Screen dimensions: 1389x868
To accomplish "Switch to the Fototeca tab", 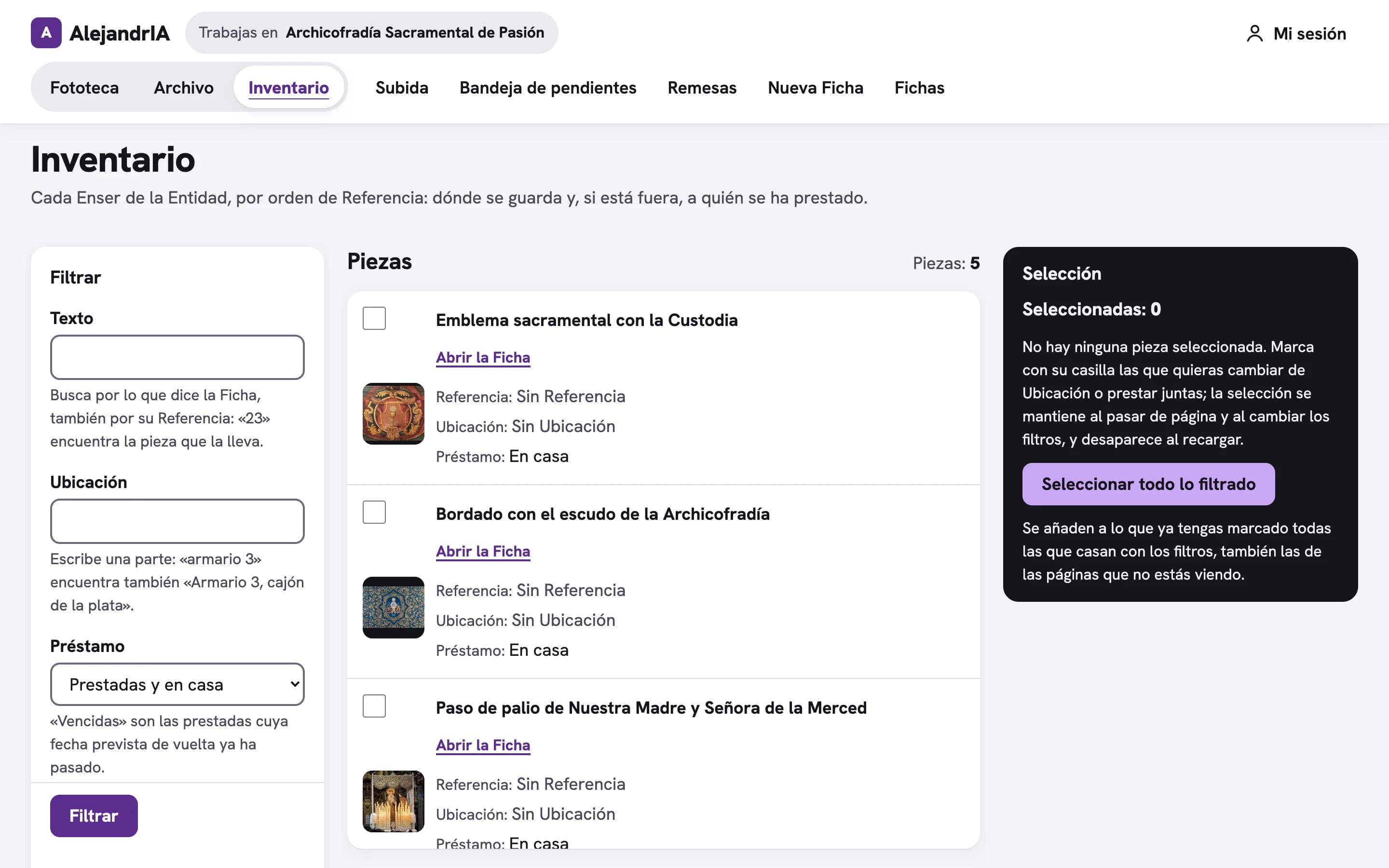I will (x=84, y=87).
